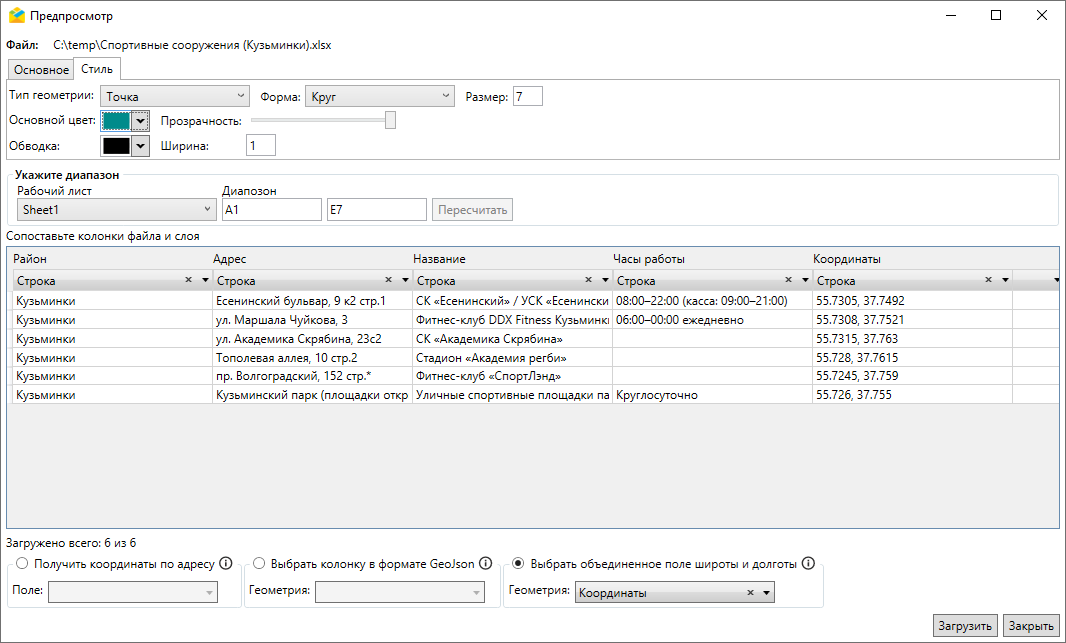Screen dimensions: 1066x643
Task: Clear the Координаты geometry field selection
Action: pyautogui.click(x=750, y=593)
